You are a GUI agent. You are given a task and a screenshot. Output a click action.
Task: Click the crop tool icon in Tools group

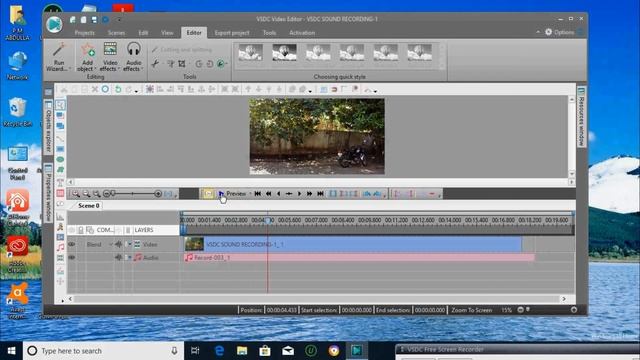click(x=182, y=64)
